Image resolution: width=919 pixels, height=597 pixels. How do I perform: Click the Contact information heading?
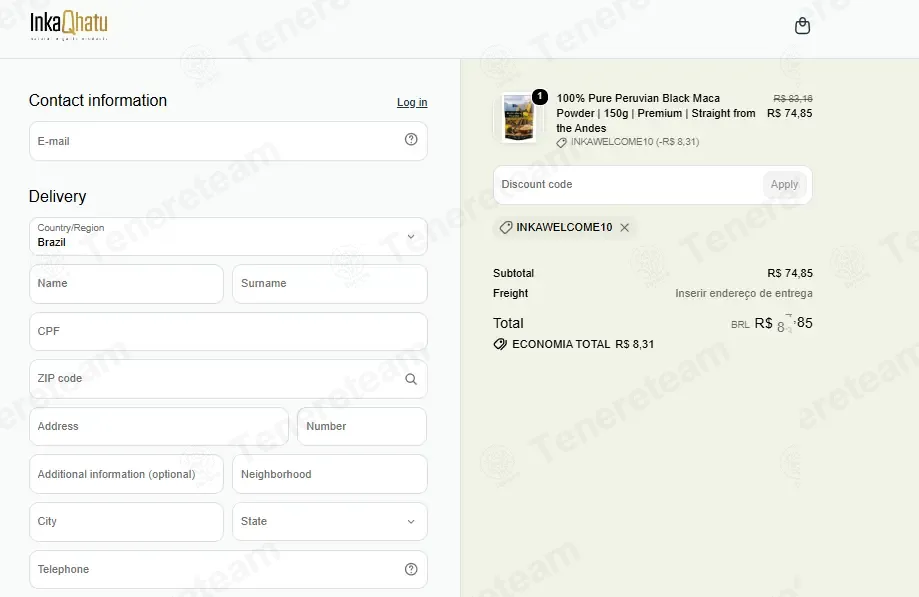pyautogui.click(x=98, y=100)
